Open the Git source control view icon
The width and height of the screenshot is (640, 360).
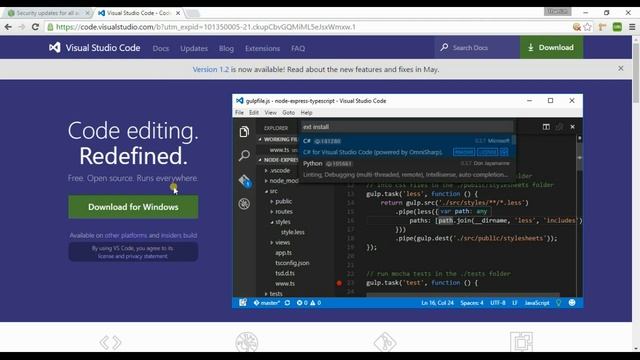(x=244, y=180)
